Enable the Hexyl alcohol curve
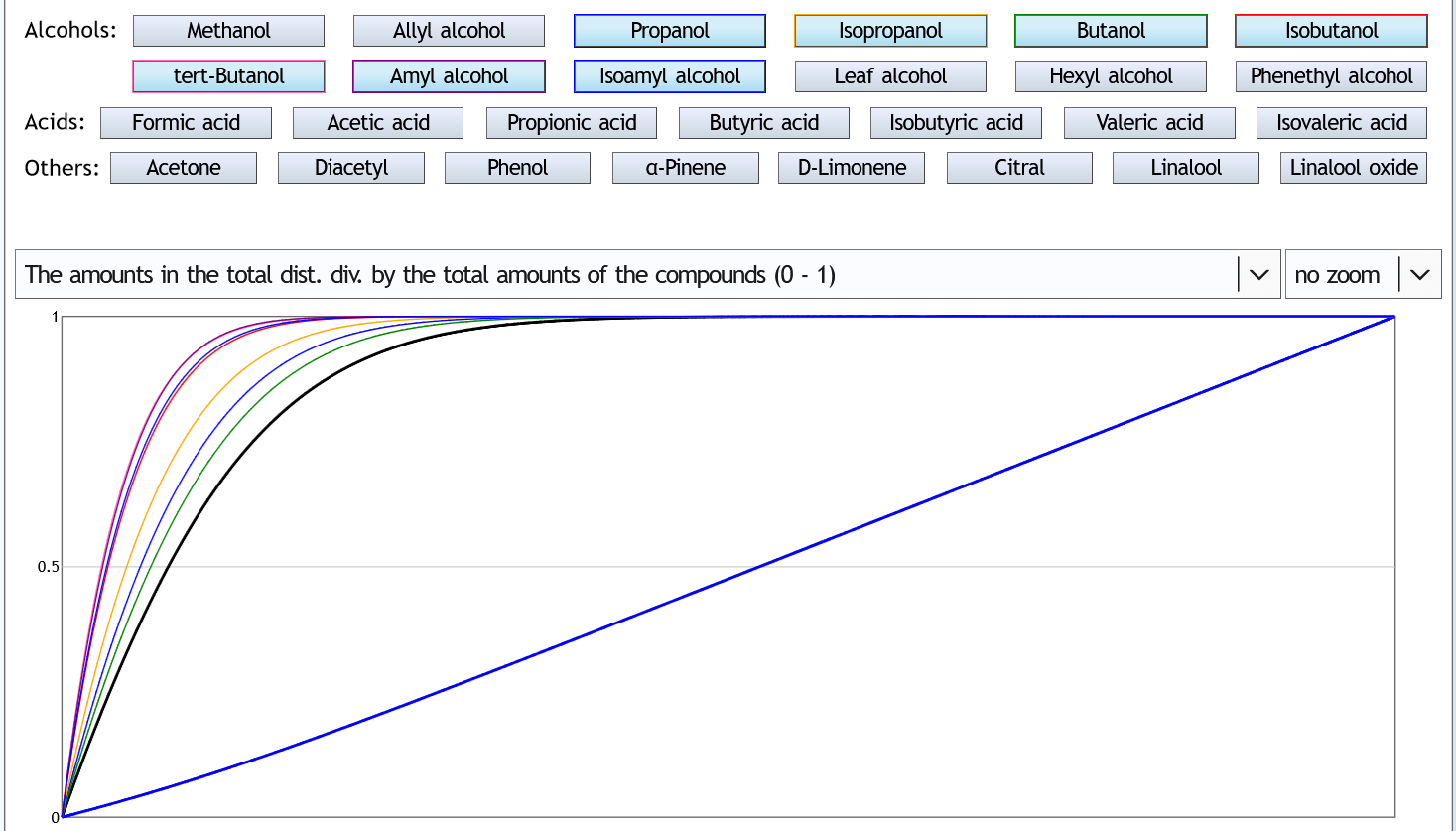Viewport: 1456px width, 831px height. click(1111, 76)
